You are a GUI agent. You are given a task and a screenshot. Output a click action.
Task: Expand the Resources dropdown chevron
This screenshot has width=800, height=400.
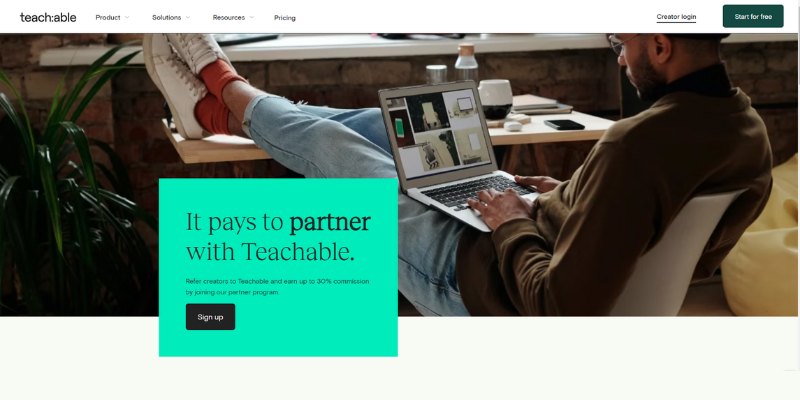(x=252, y=17)
